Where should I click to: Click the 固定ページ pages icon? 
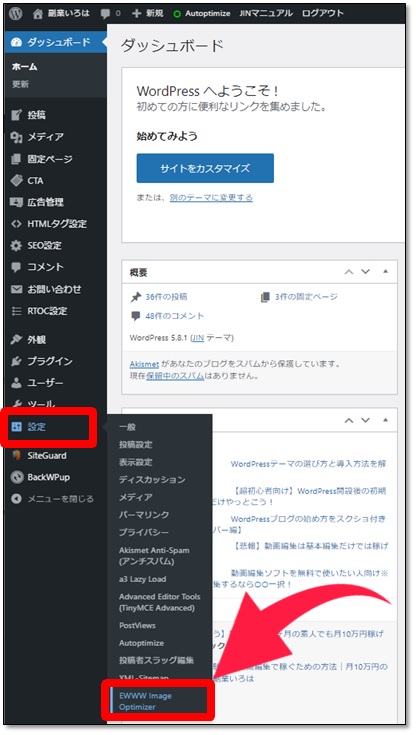pos(16,159)
